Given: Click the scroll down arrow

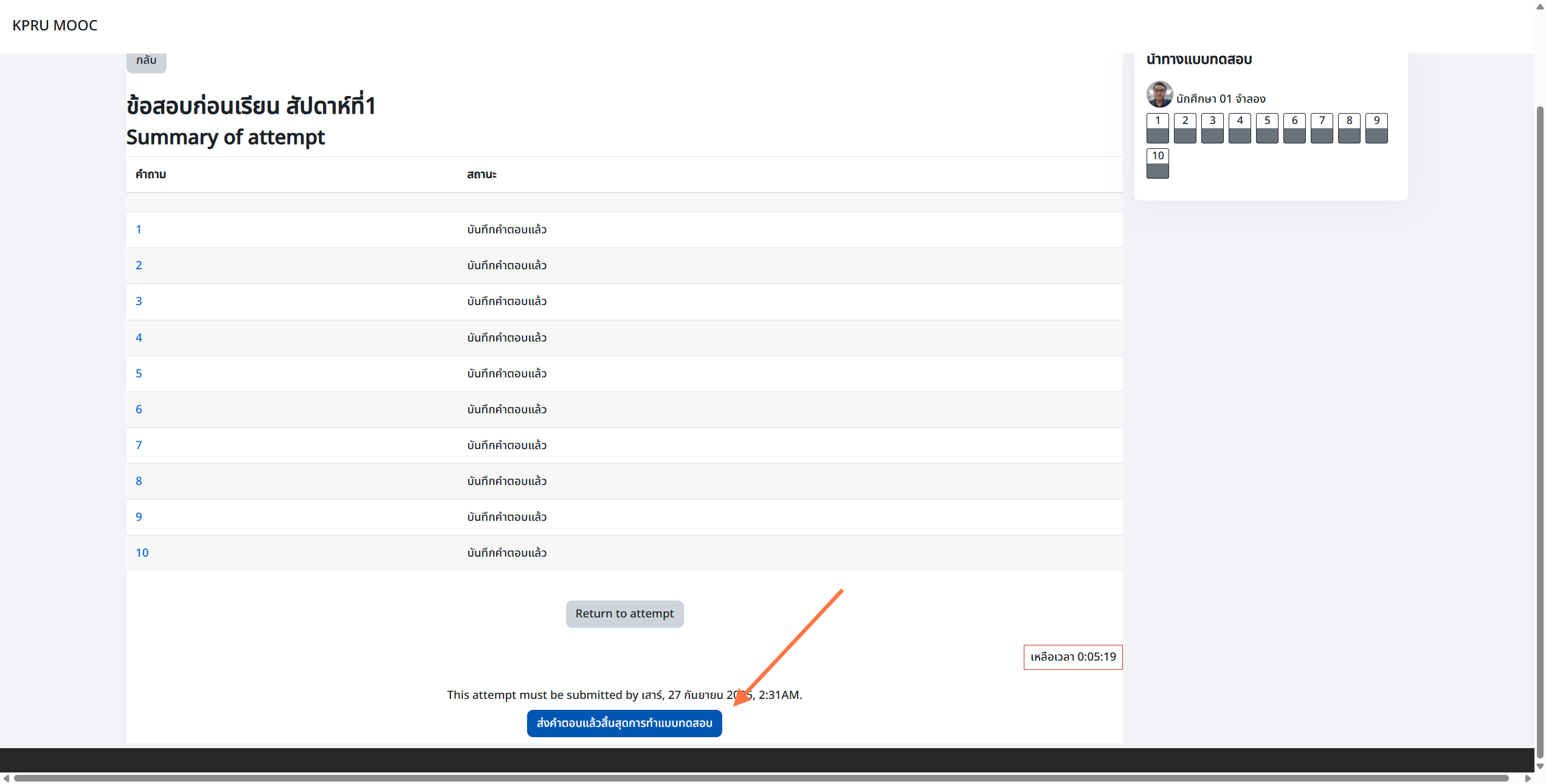Looking at the screenshot, I should pos(1540,766).
